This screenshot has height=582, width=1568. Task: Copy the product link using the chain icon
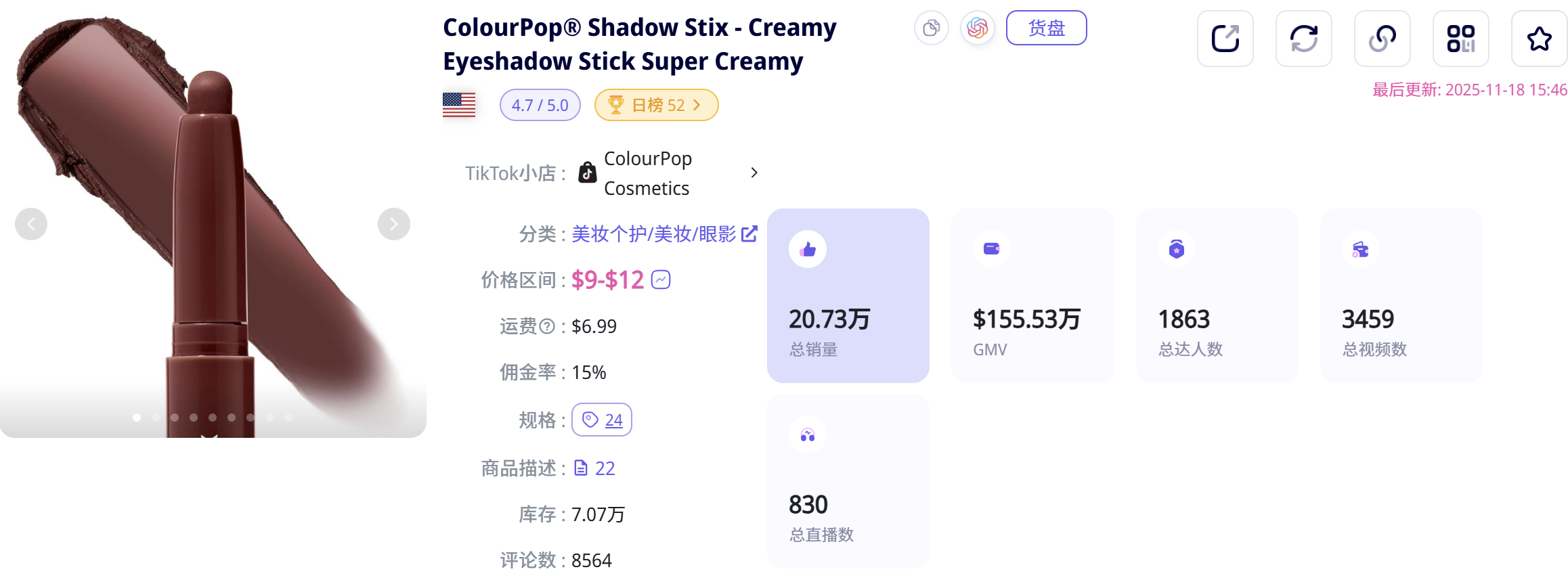tap(1382, 39)
